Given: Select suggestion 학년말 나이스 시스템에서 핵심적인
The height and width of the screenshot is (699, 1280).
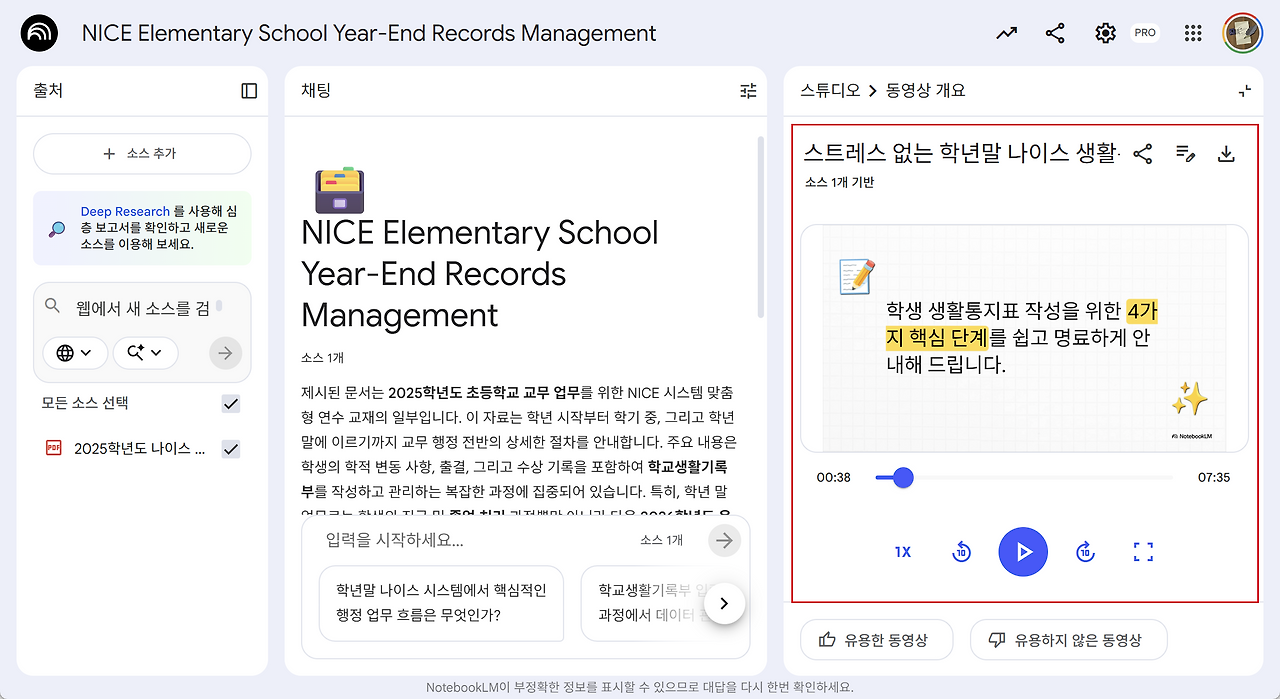Looking at the screenshot, I should [x=441, y=603].
